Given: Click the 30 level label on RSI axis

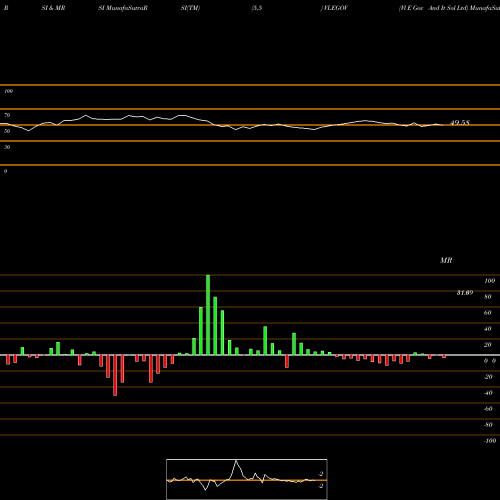Looking at the screenshot, I should point(7,147).
